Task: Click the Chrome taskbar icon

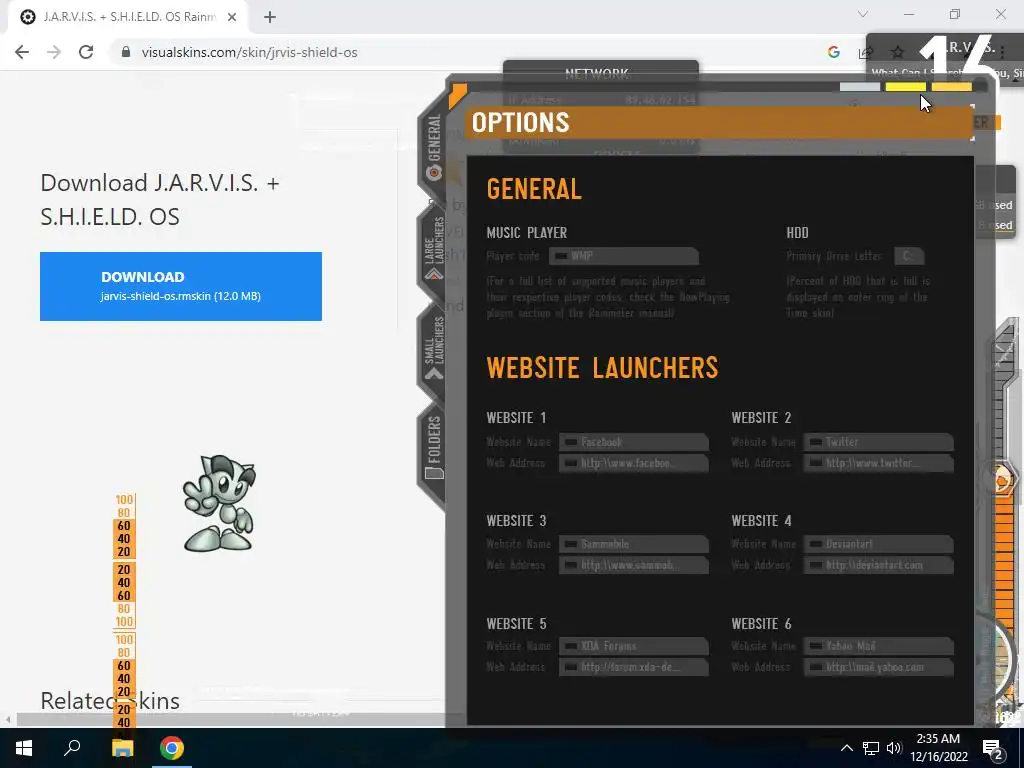Action: 172,748
